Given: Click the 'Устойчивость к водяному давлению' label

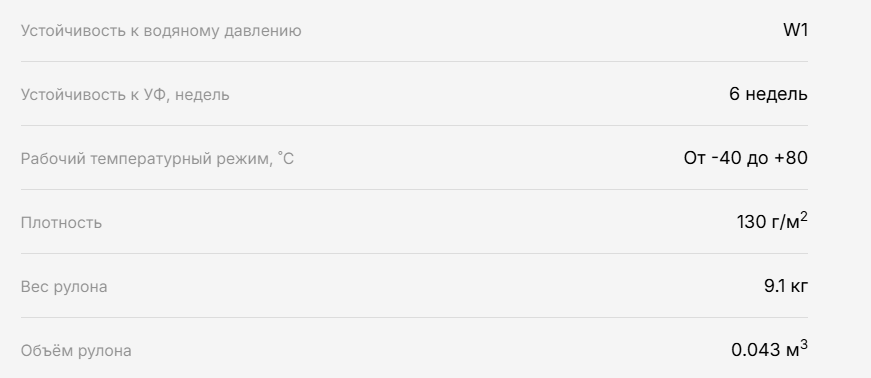Looking at the screenshot, I should tap(161, 31).
